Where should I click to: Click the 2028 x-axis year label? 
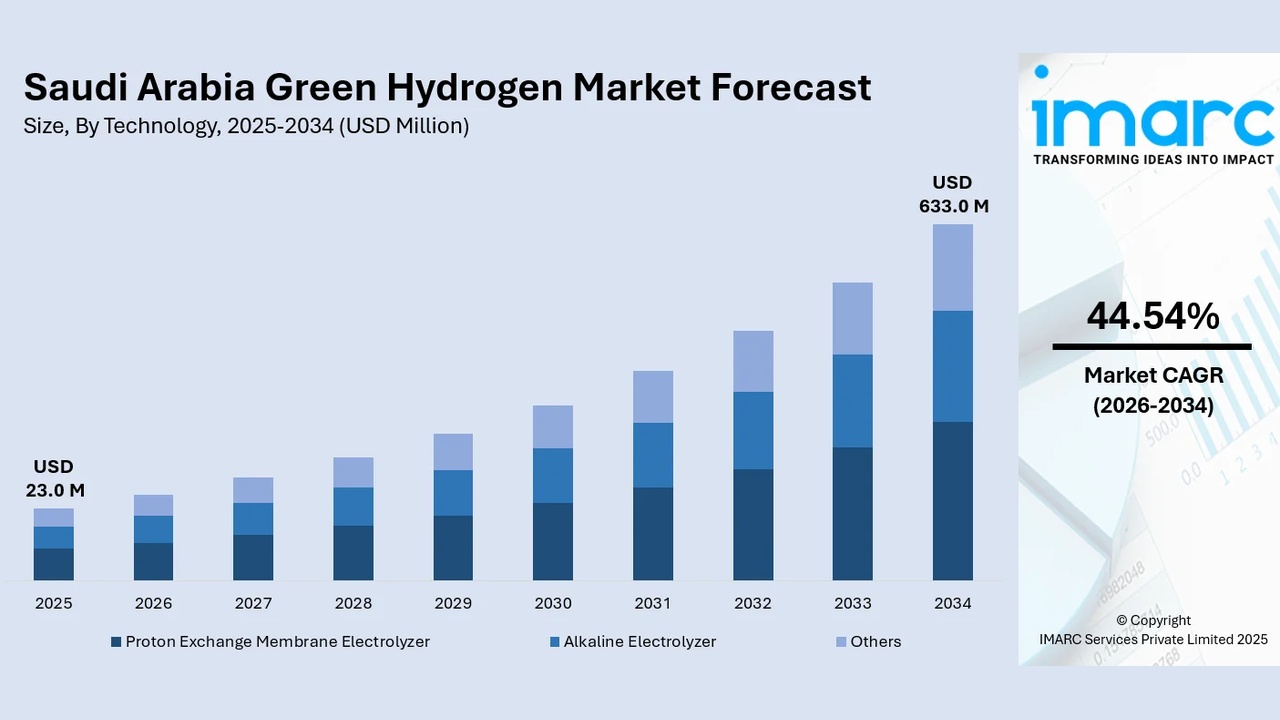pos(353,604)
